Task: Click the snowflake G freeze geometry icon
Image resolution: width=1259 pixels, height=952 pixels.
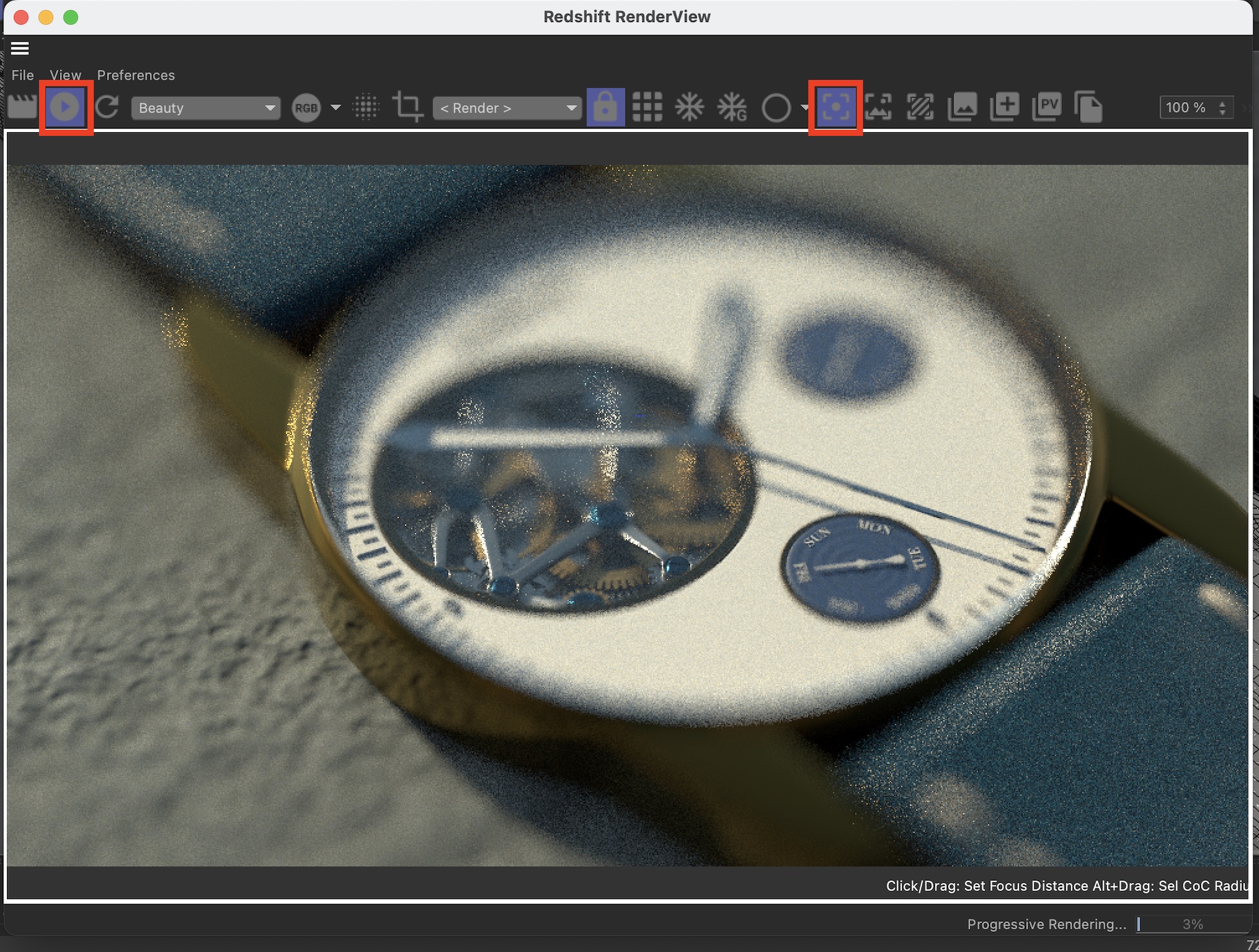Action: click(732, 107)
